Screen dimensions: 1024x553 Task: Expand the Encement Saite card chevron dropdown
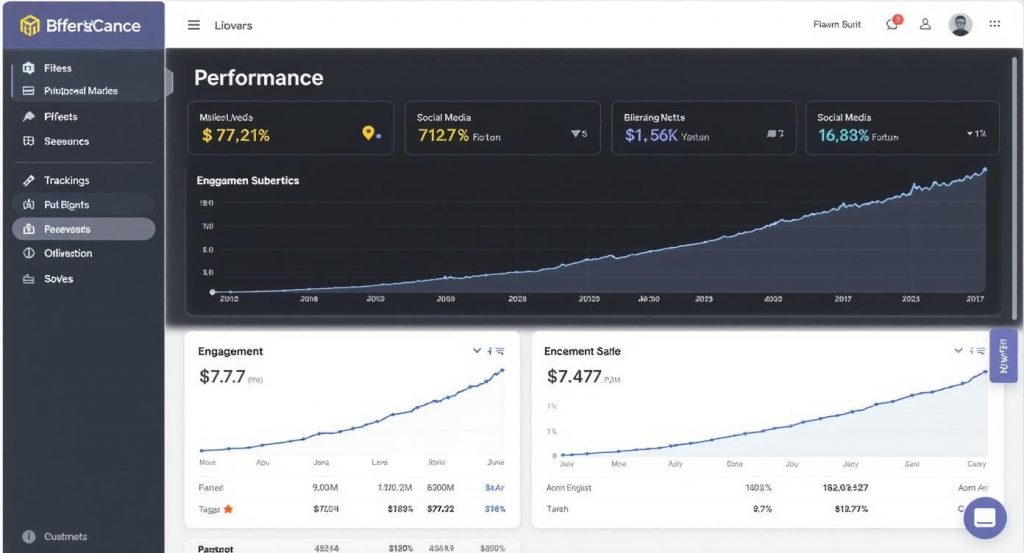958,351
